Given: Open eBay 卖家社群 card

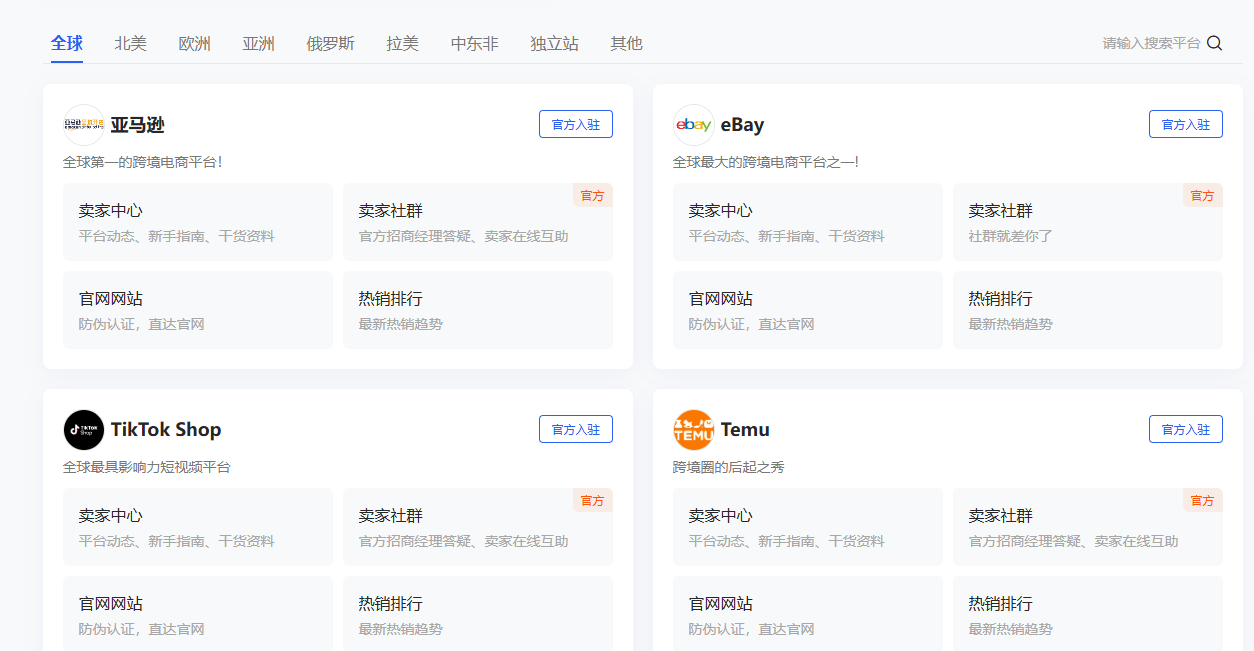Looking at the screenshot, I should pyautogui.click(x=1087, y=222).
